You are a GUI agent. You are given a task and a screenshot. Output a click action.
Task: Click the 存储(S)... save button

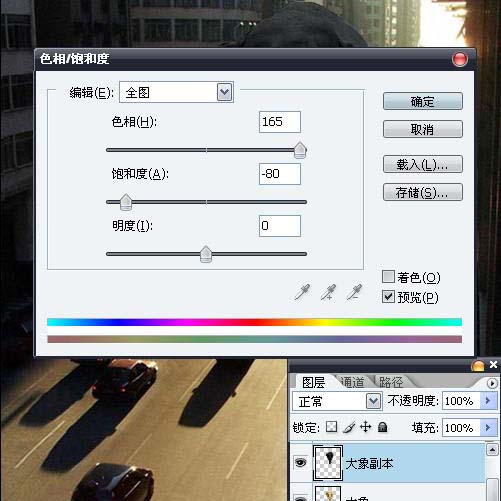423,192
